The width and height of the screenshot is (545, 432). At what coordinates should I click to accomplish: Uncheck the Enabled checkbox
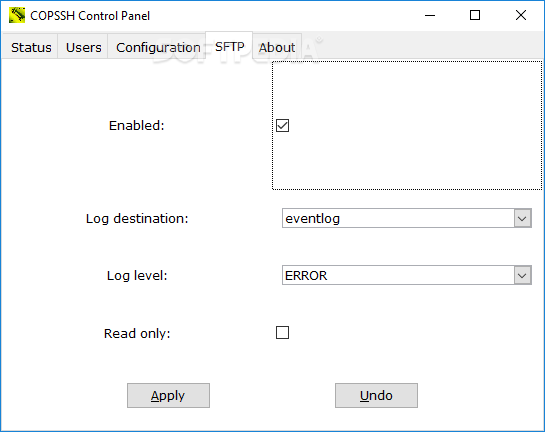click(x=282, y=125)
